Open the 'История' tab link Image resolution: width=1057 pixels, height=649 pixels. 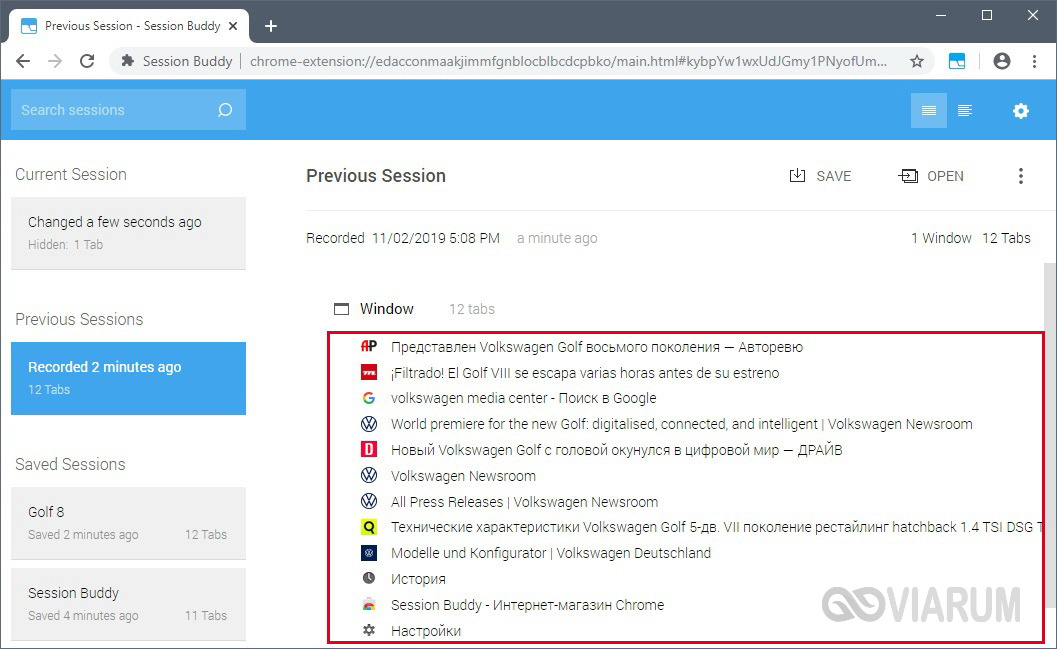tap(418, 579)
